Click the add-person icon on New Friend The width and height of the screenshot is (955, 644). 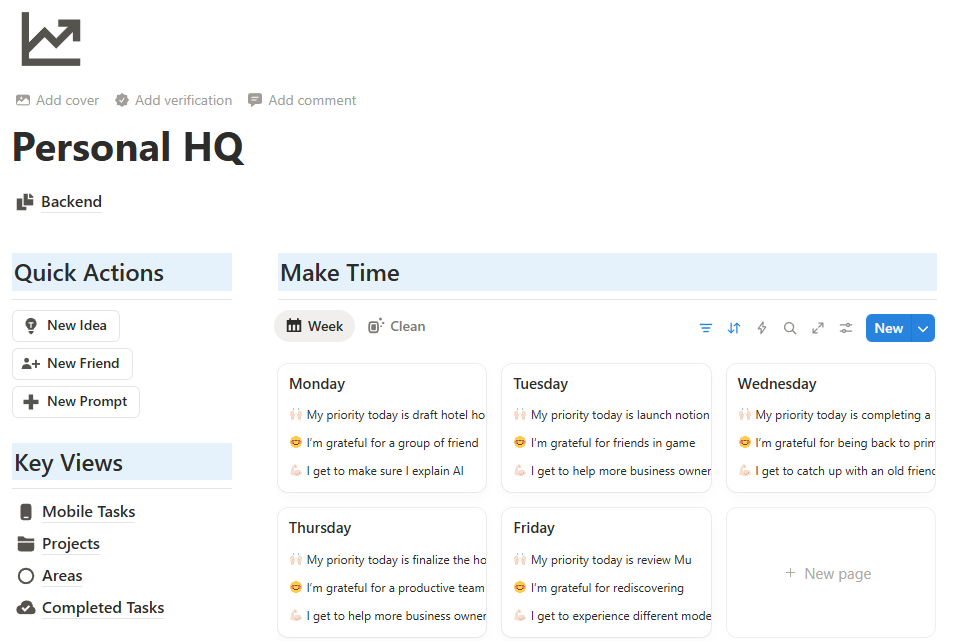pos(31,363)
